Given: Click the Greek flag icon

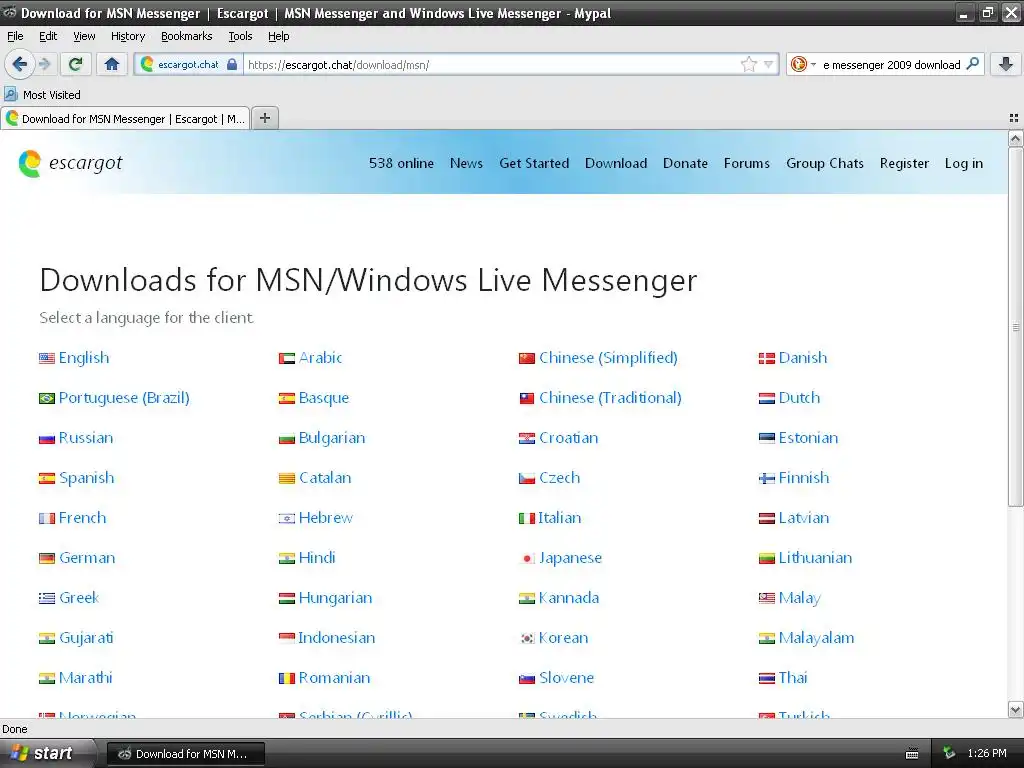Looking at the screenshot, I should pyautogui.click(x=46, y=598).
